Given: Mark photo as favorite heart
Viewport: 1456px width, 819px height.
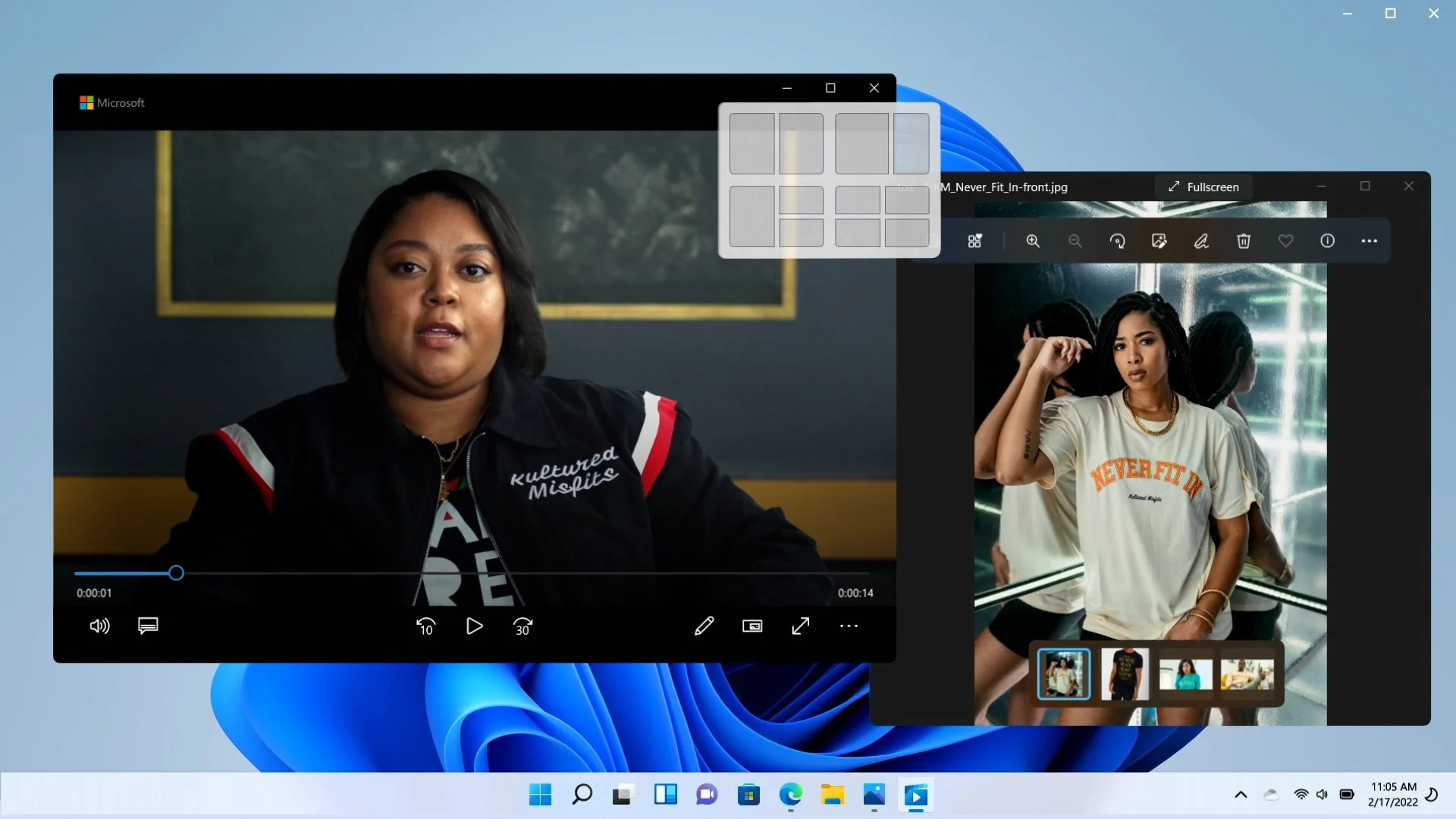Looking at the screenshot, I should click(1285, 241).
